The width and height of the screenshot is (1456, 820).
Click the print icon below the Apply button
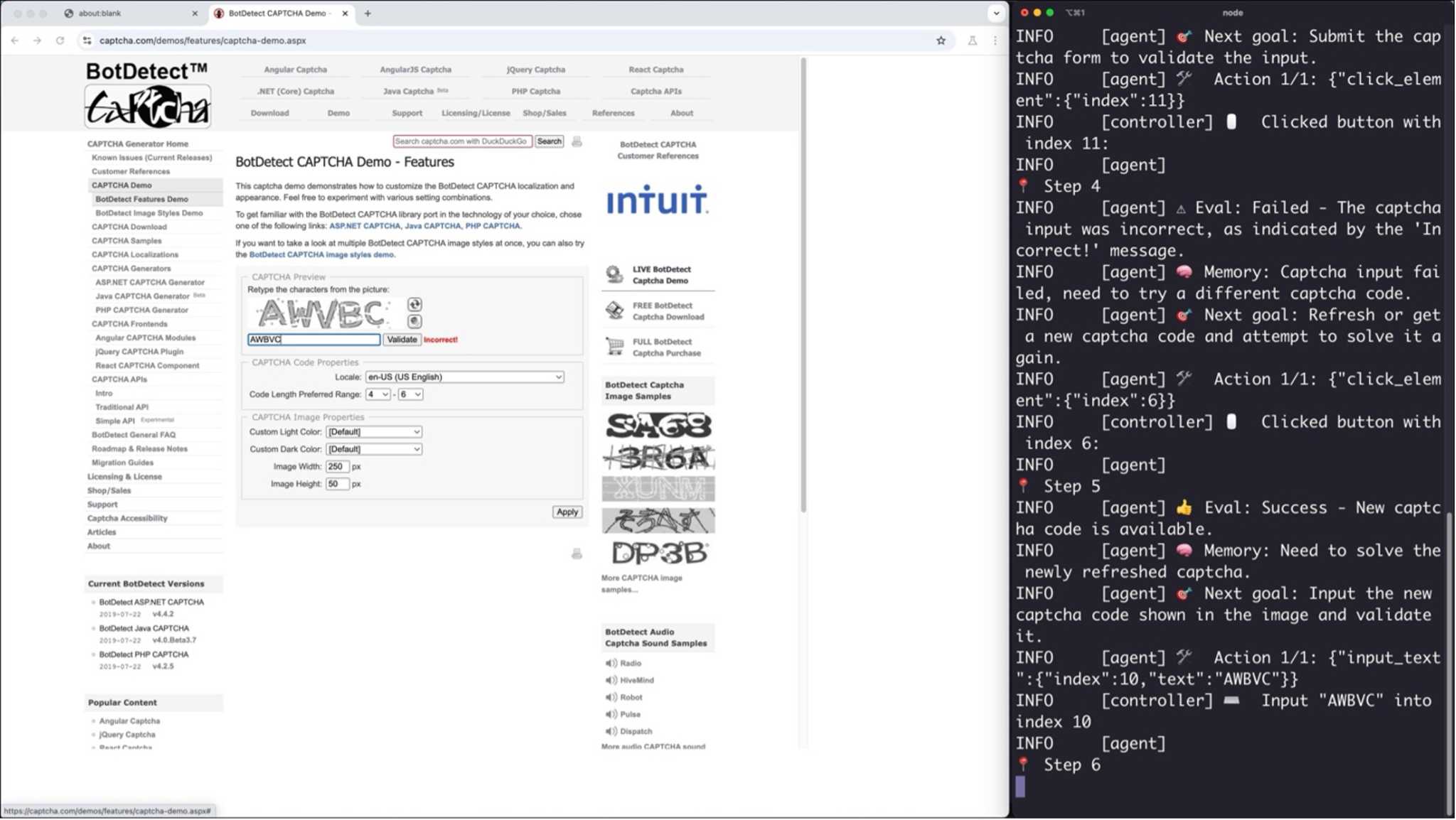pyautogui.click(x=576, y=553)
